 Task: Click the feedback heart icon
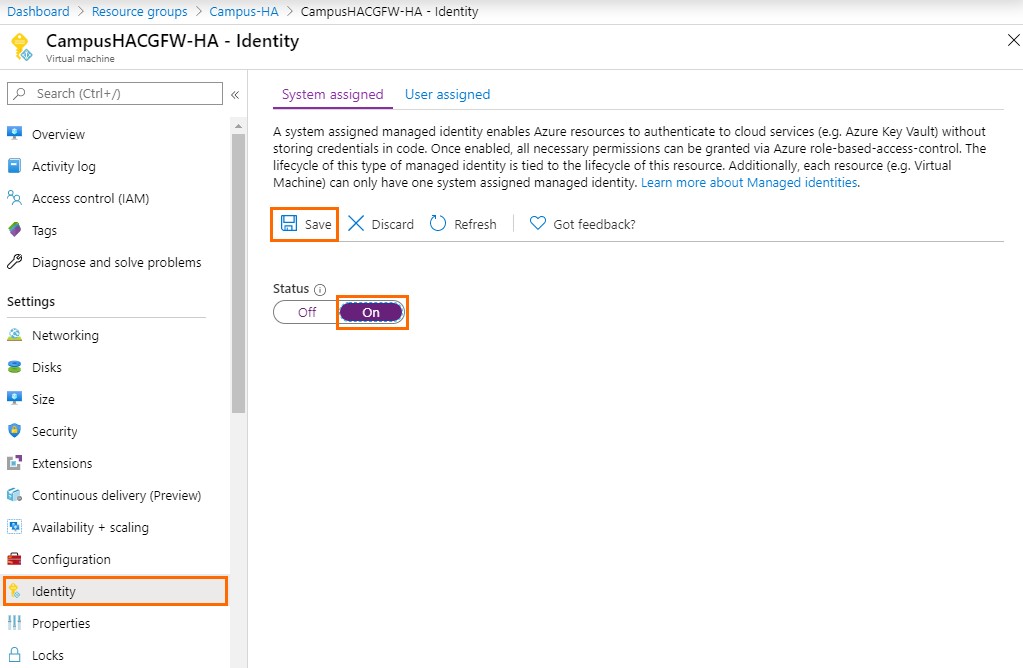tap(538, 223)
